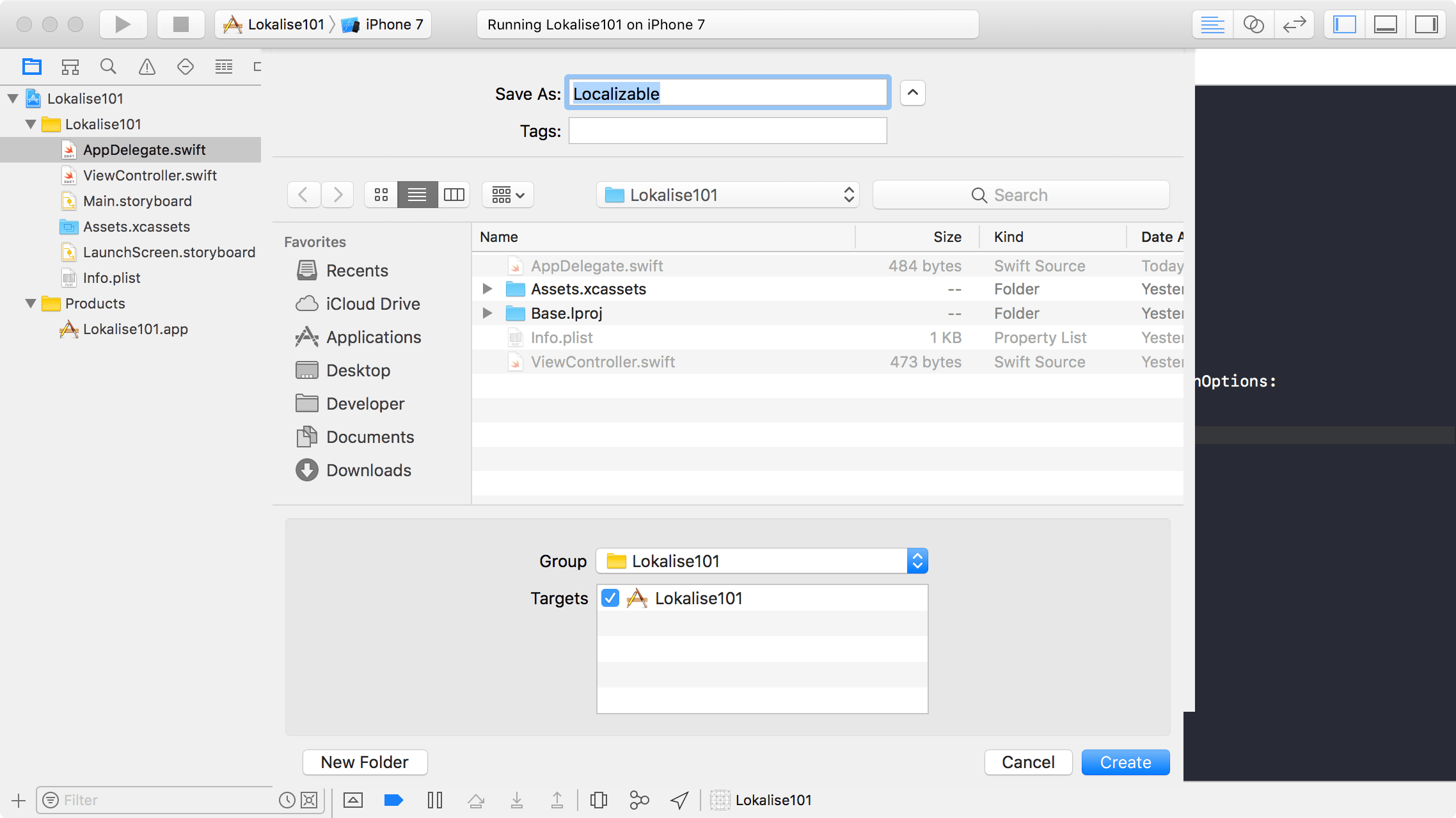Go back in the file browser

(303, 195)
